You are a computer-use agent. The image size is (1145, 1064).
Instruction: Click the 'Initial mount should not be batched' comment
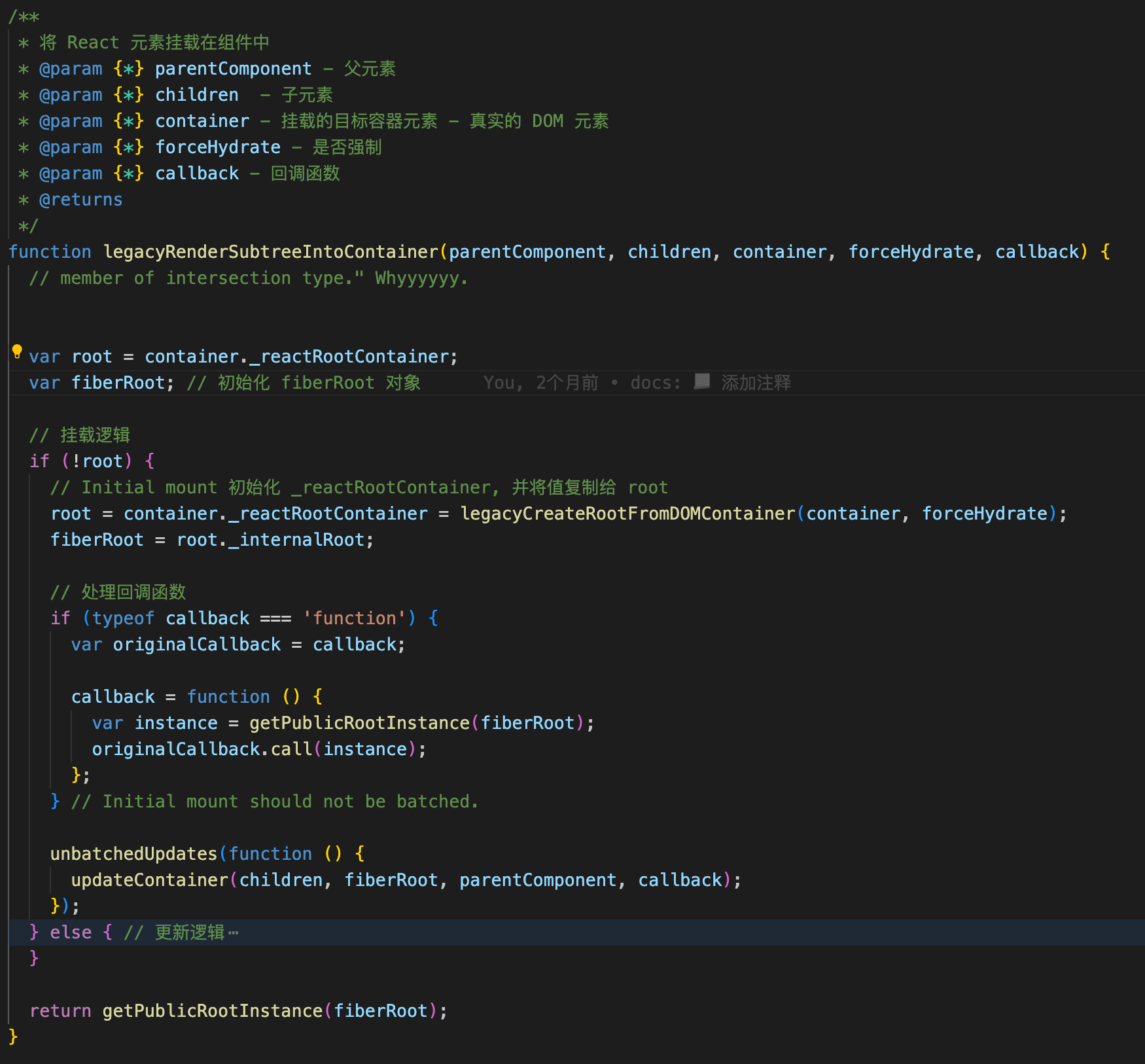(275, 802)
